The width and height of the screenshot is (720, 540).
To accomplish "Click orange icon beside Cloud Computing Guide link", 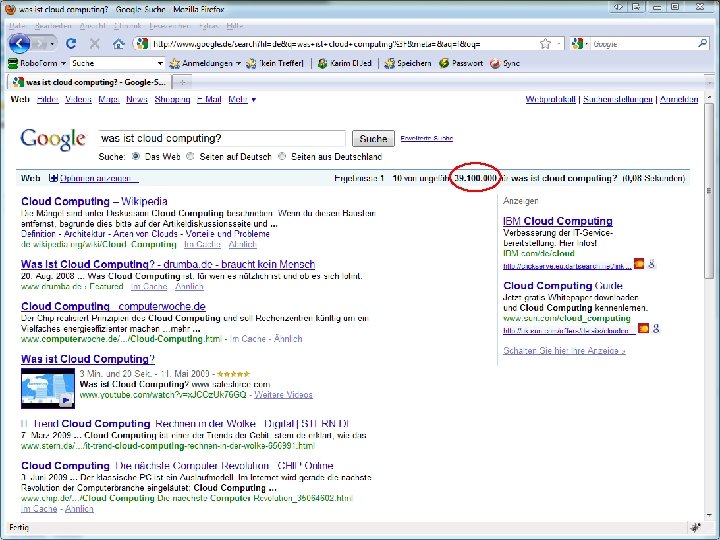I will (x=644, y=328).
